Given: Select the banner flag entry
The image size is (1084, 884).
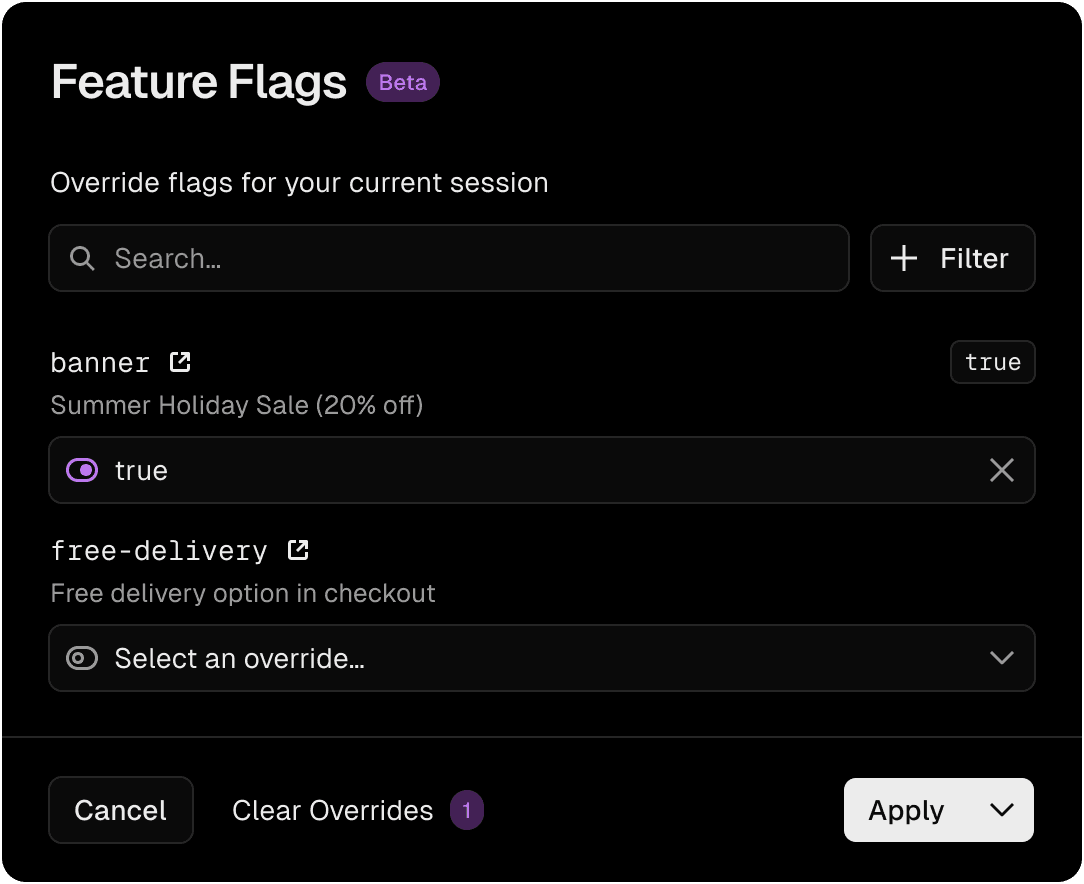Looking at the screenshot, I should point(100,362).
